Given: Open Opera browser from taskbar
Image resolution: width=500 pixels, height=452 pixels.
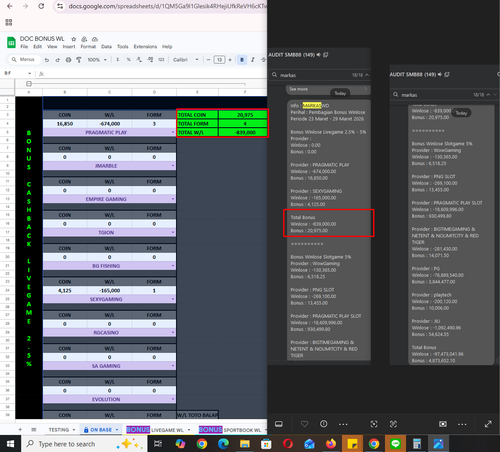Looking at the screenshot, I should click(288, 444).
